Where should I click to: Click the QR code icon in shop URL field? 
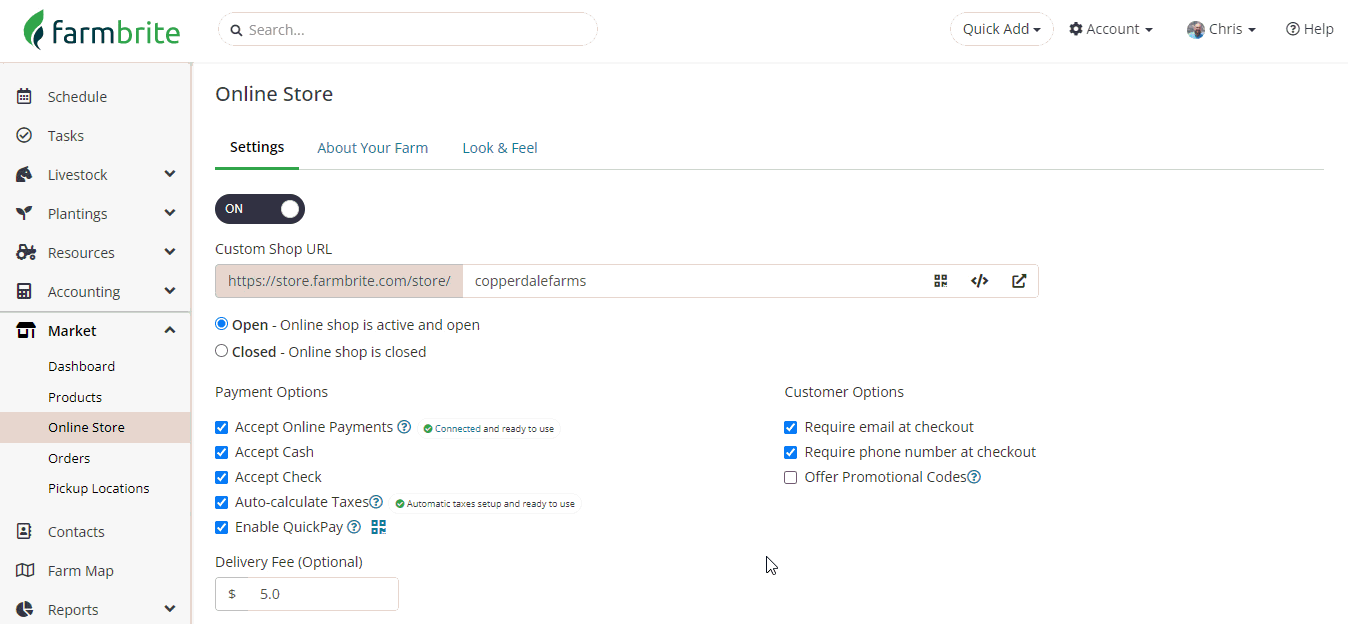(x=940, y=281)
